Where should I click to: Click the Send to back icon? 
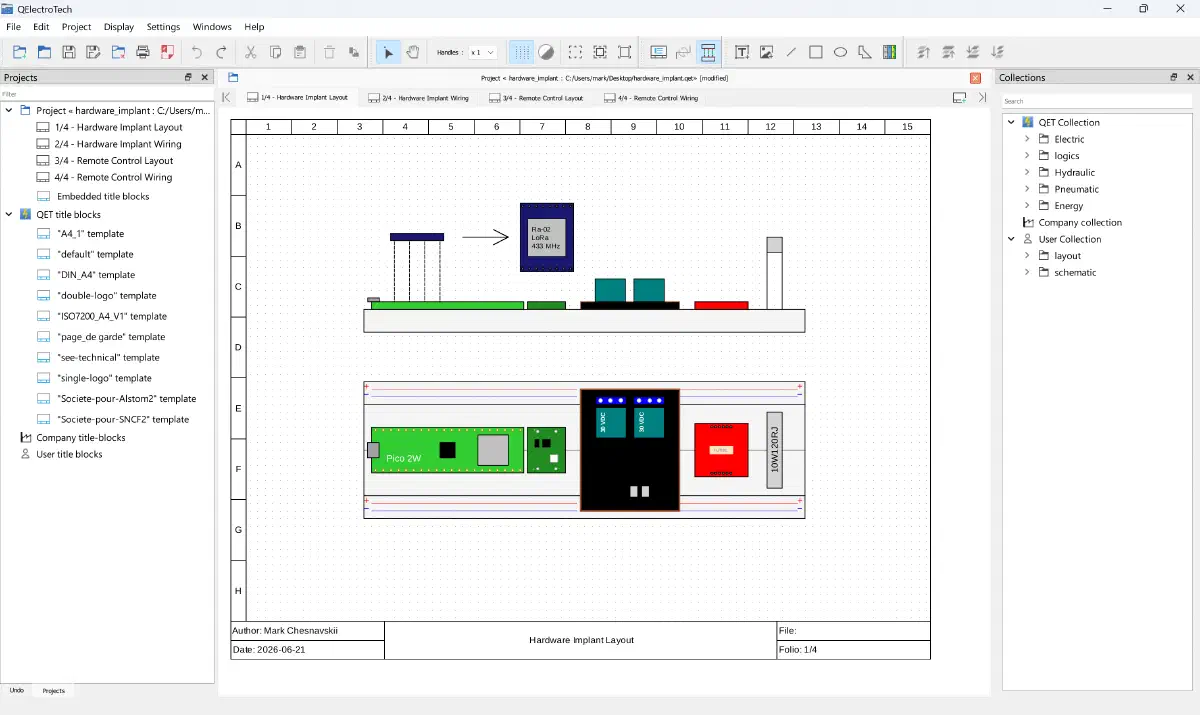pos(997,52)
